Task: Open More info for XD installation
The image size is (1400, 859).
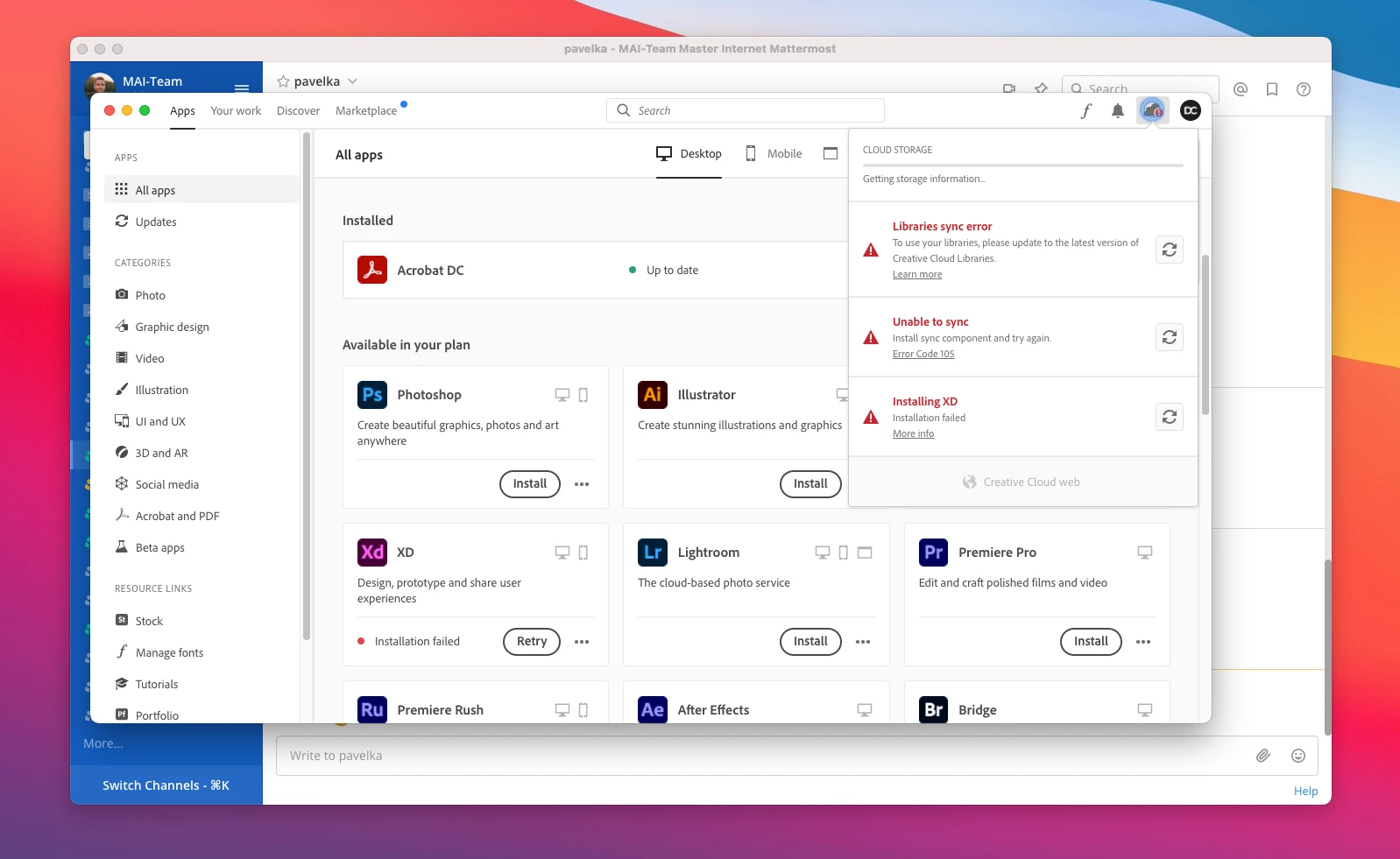Action: (x=913, y=433)
